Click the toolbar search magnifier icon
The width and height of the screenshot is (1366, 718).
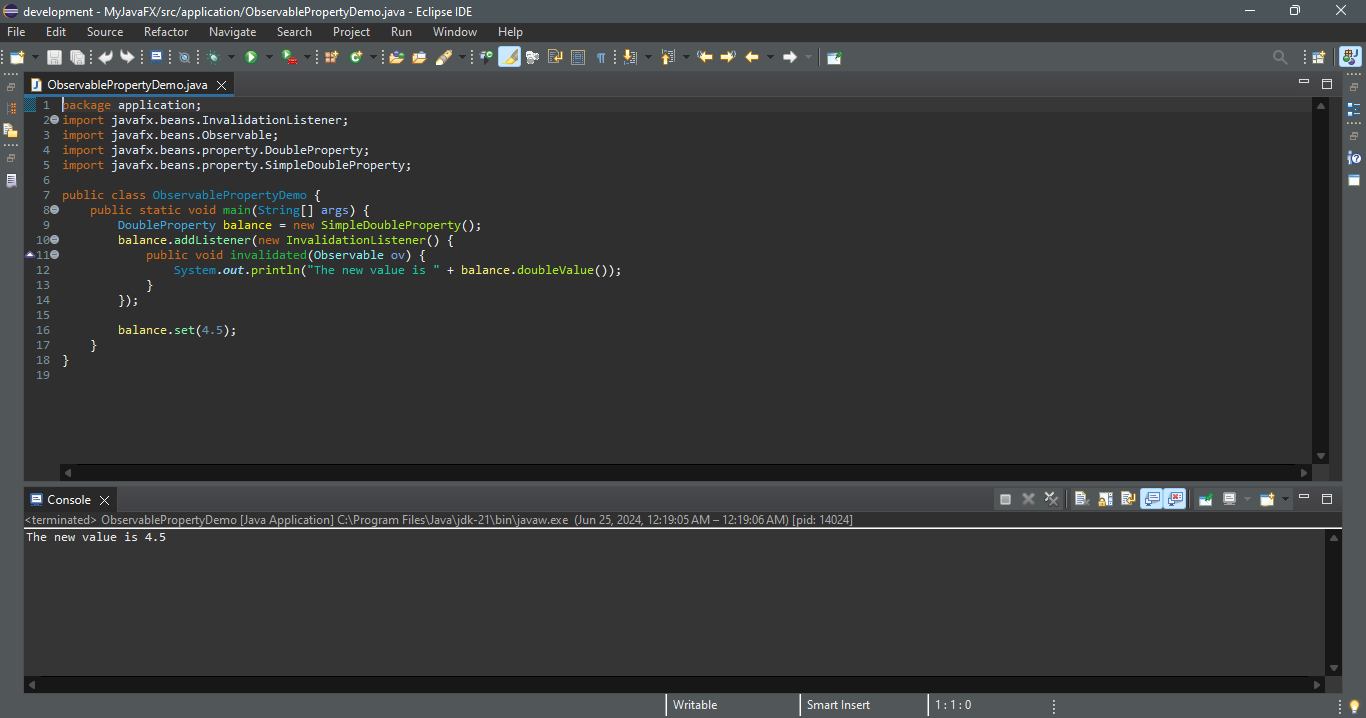[x=1280, y=57]
